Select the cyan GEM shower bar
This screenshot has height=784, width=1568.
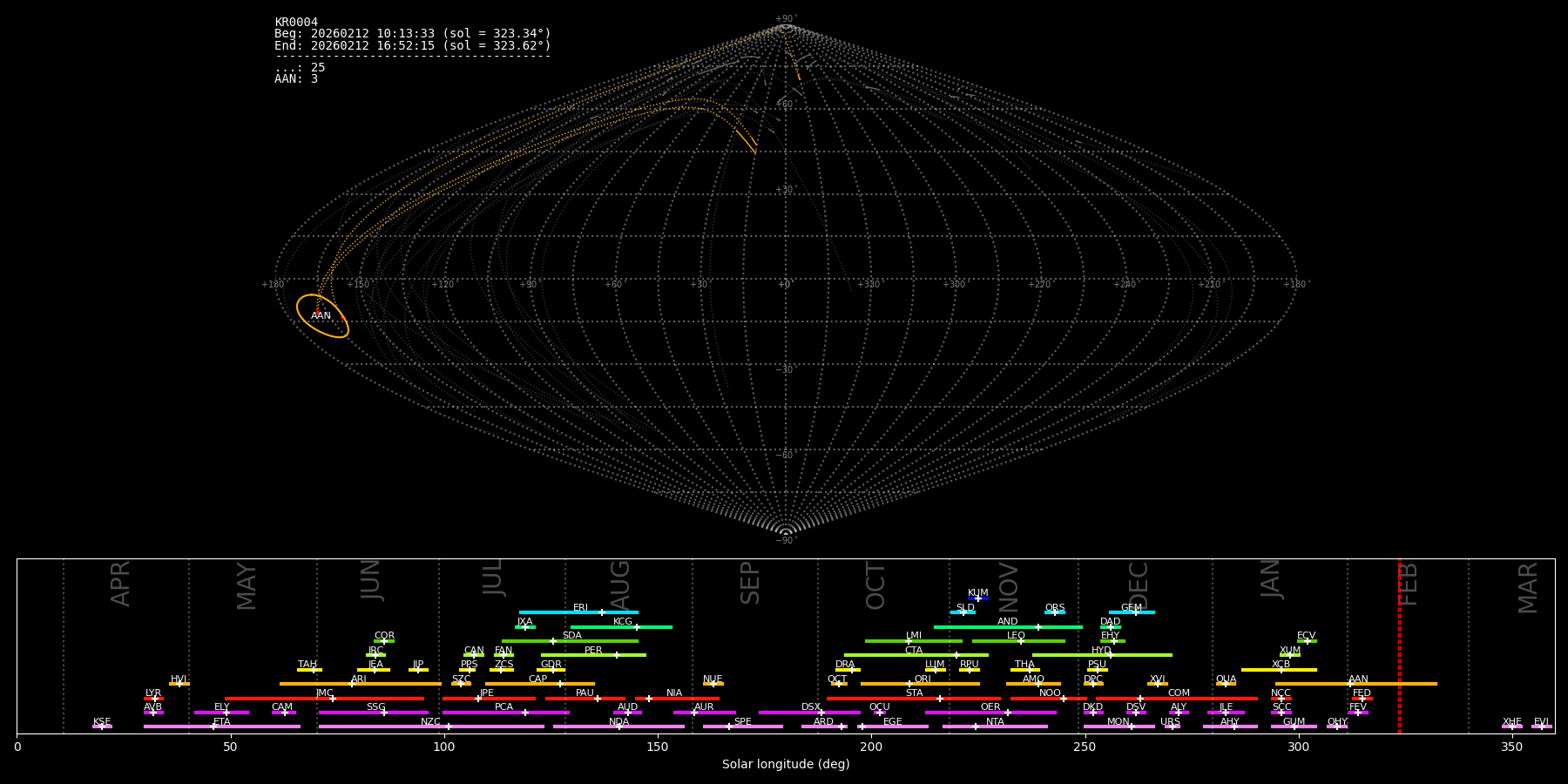[1132, 612]
